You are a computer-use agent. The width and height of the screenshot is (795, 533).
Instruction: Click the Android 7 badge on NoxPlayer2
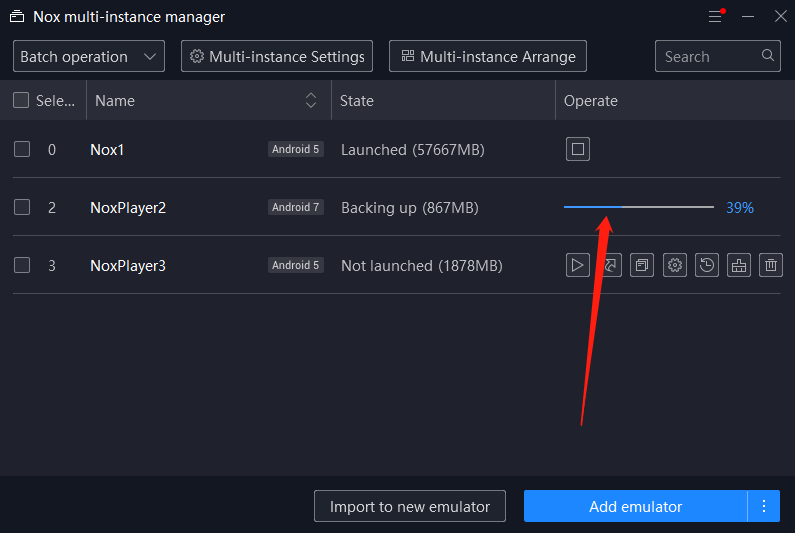pyautogui.click(x=296, y=207)
